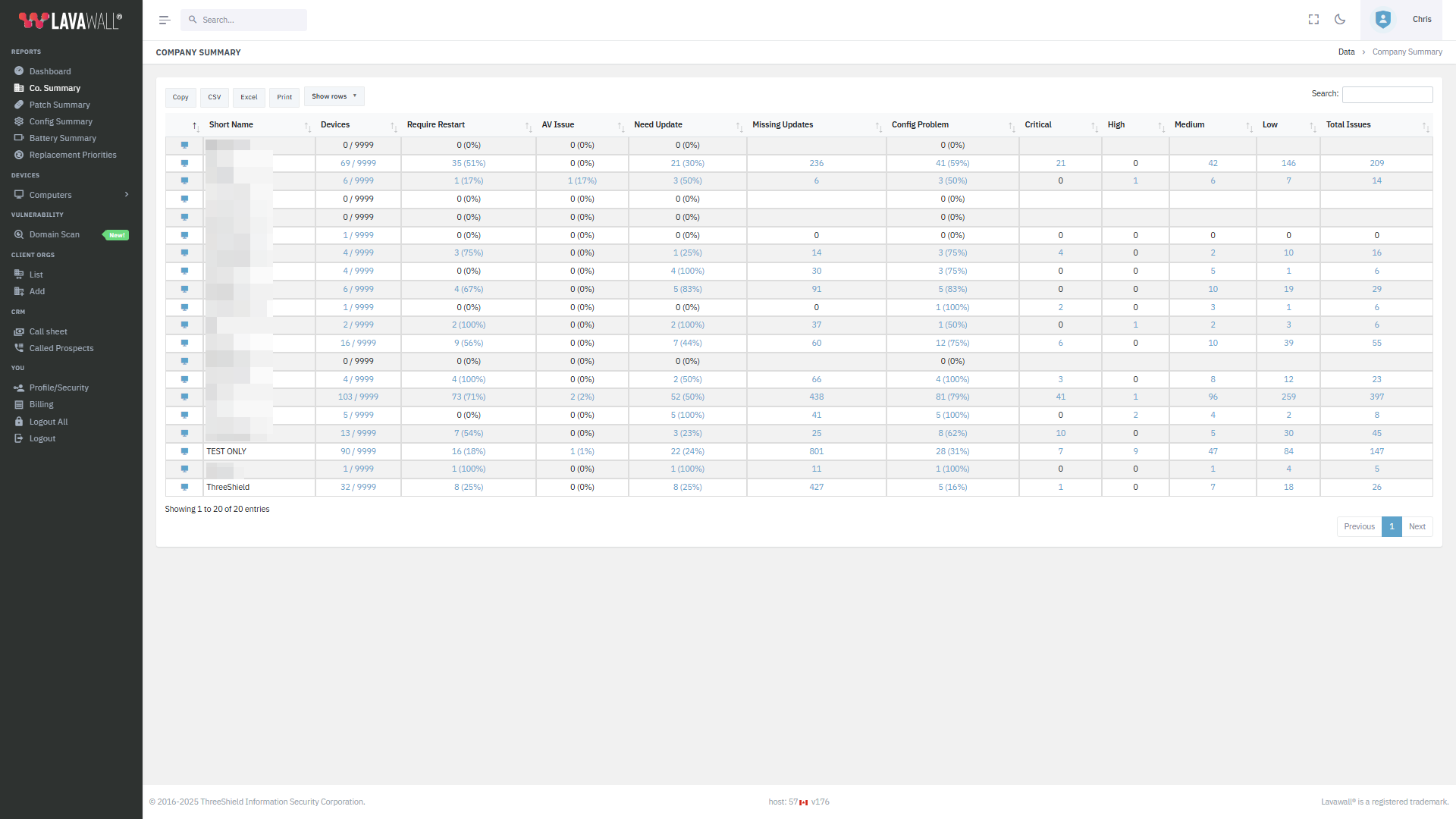Viewport: 1456px width, 819px height.
Task: Open Replacement Priorities report
Action: tap(73, 155)
